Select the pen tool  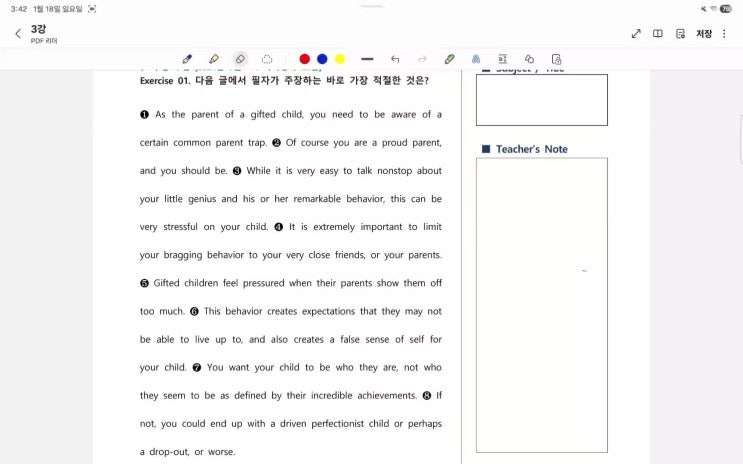(x=187, y=59)
